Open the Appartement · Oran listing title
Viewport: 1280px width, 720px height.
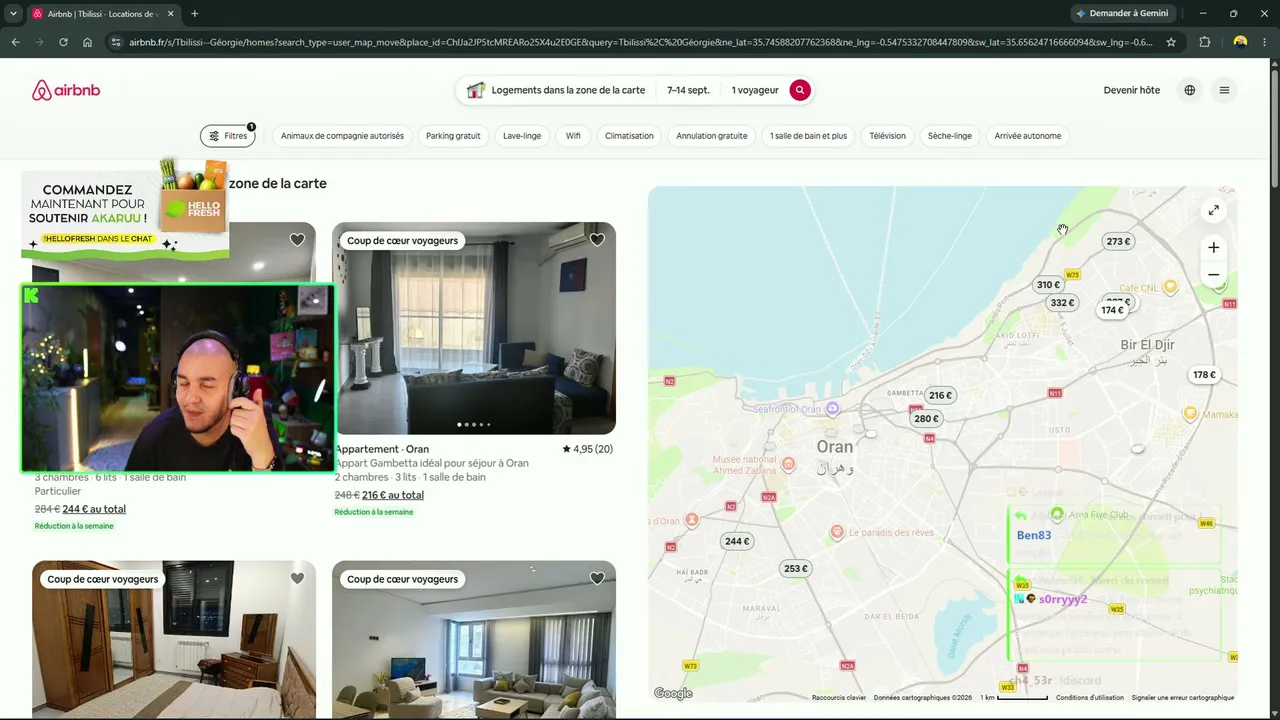[x=382, y=449]
